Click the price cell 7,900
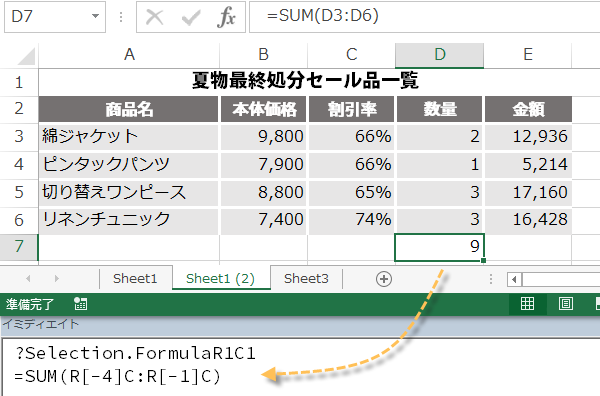The width and height of the screenshot is (600, 396). tap(264, 165)
